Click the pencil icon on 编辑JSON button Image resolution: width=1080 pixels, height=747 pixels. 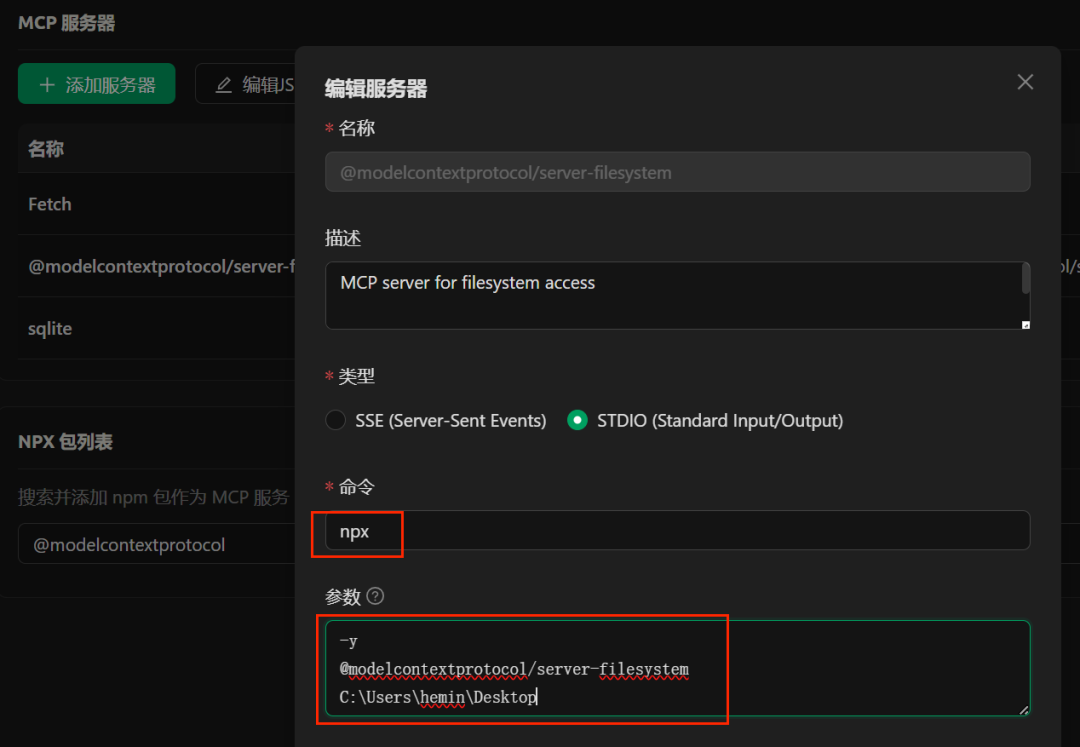pyautogui.click(x=224, y=84)
